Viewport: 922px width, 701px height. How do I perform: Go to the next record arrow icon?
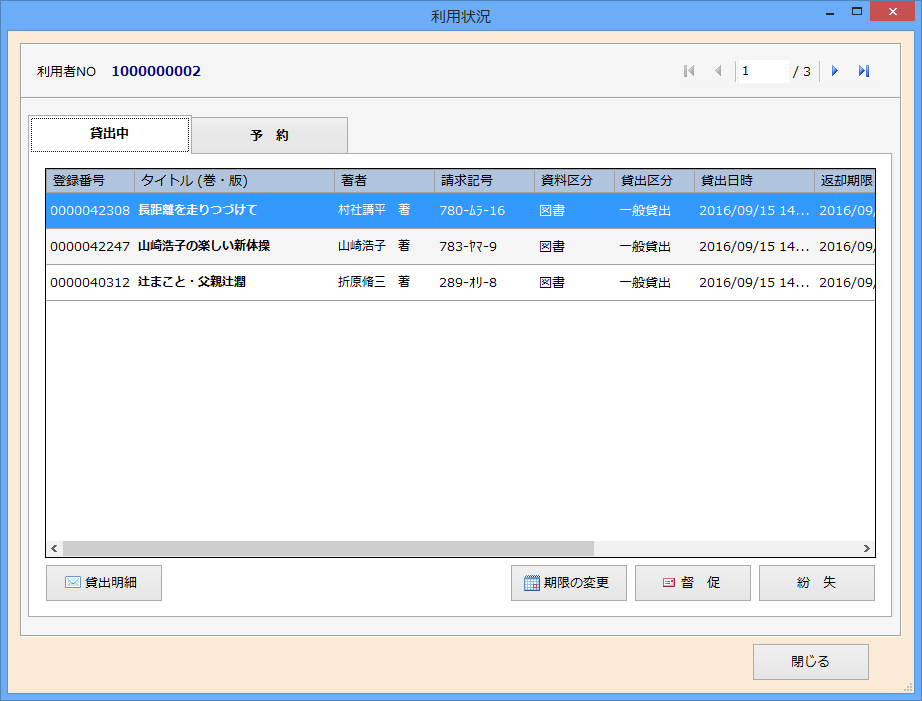[834, 71]
